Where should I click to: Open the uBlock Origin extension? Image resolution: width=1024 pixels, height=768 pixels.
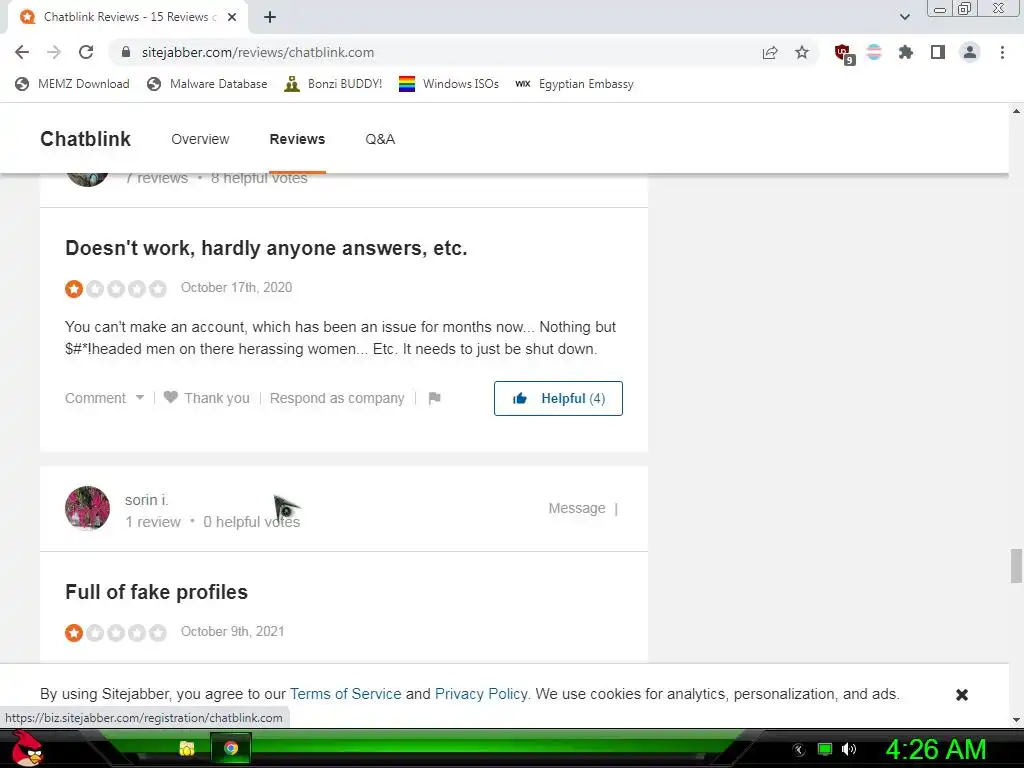coord(844,53)
